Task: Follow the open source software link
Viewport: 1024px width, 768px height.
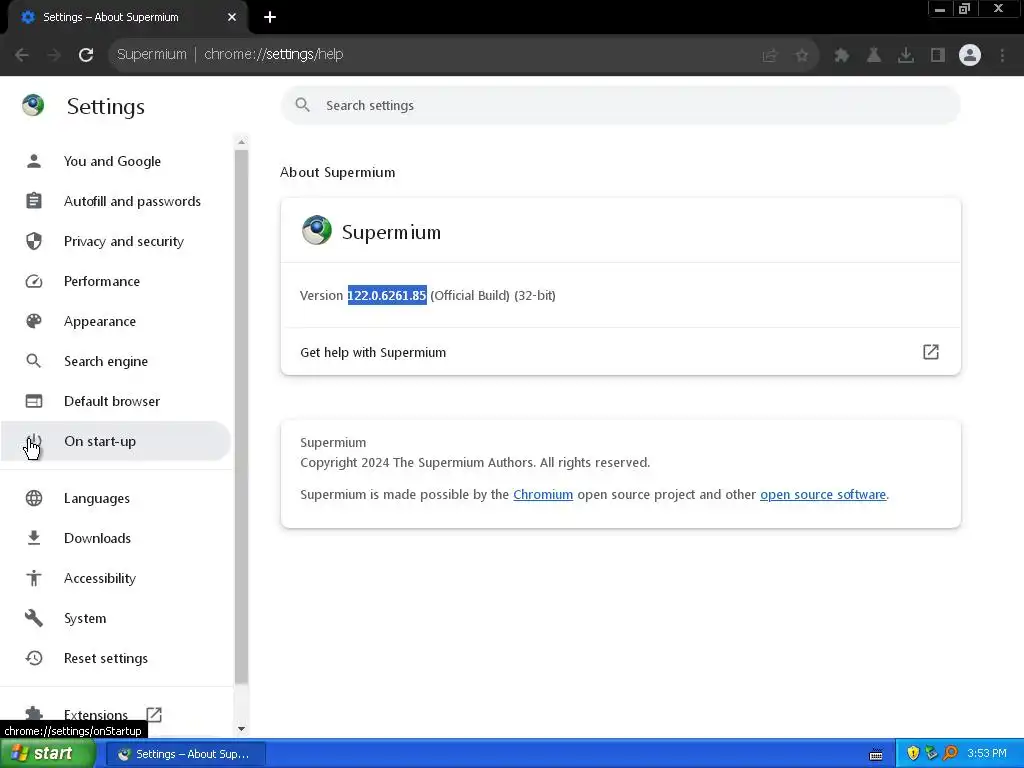Action: click(823, 494)
